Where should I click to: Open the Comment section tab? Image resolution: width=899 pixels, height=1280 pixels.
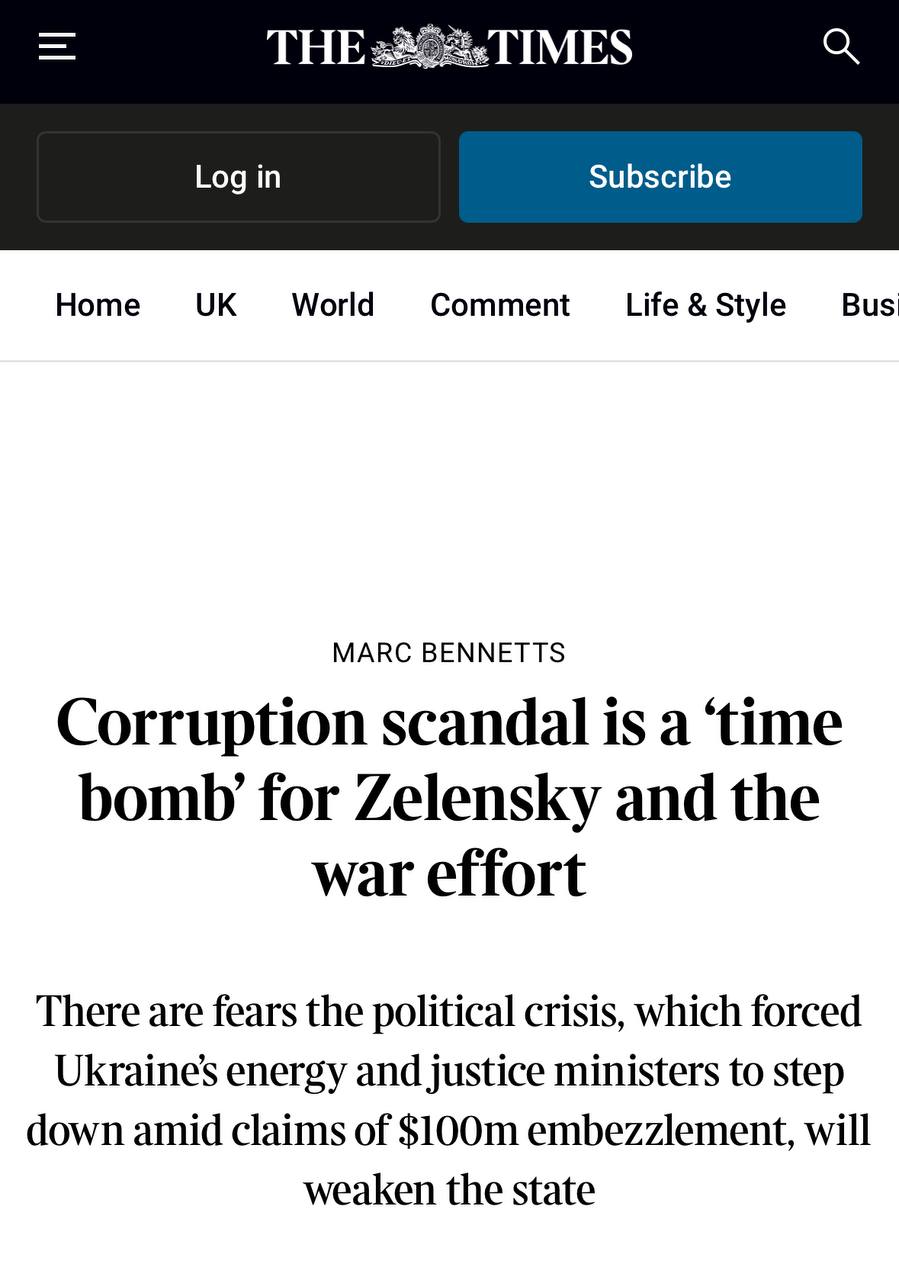click(500, 305)
